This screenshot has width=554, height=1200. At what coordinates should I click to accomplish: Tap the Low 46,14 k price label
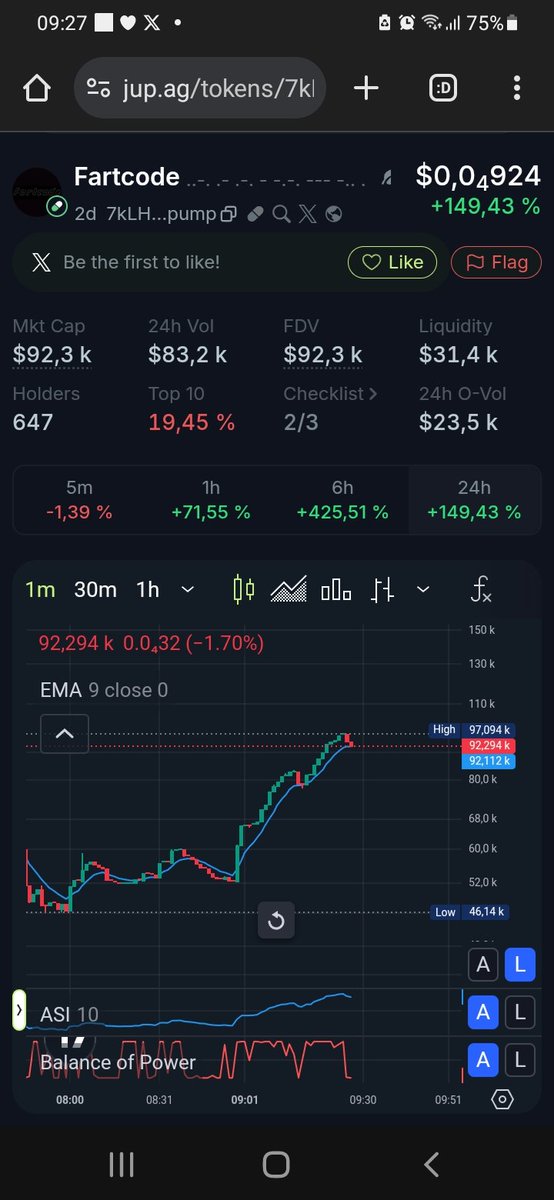(x=471, y=912)
